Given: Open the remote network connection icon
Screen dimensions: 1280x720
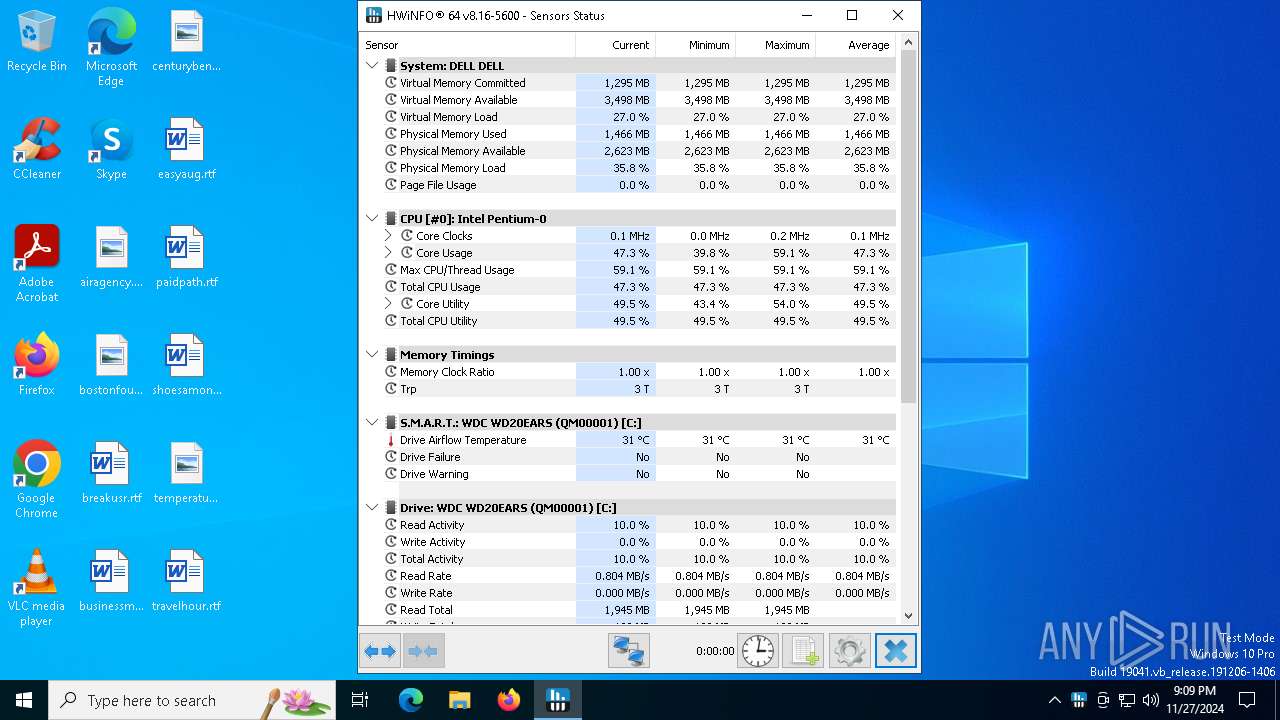Looking at the screenshot, I should coord(629,651).
